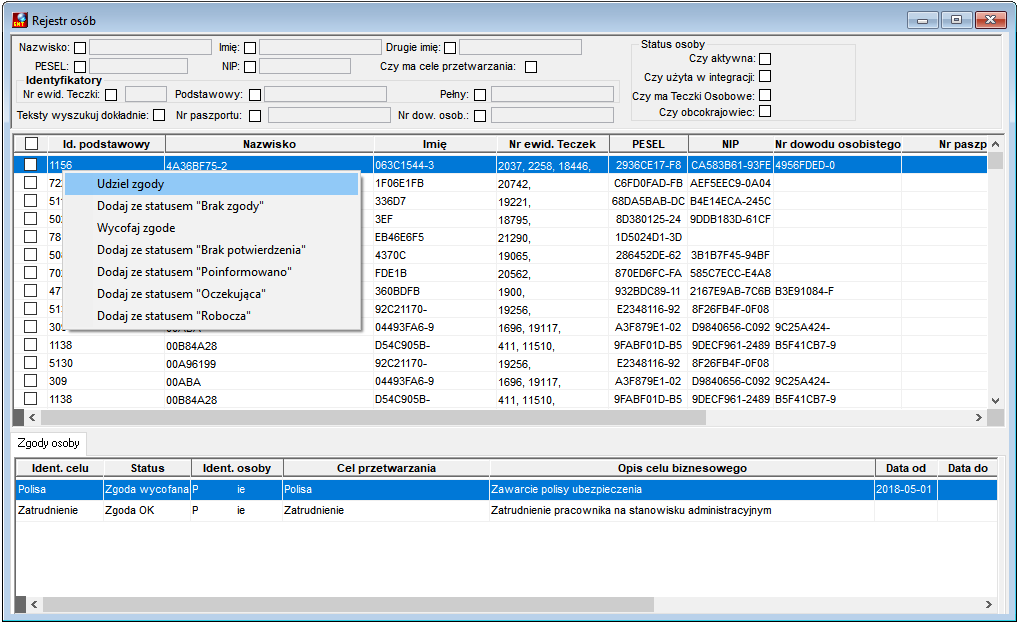This screenshot has width=1017, height=622.
Task: Choose Dodaj ze statusem "Robocza"
Action: click(211, 316)
